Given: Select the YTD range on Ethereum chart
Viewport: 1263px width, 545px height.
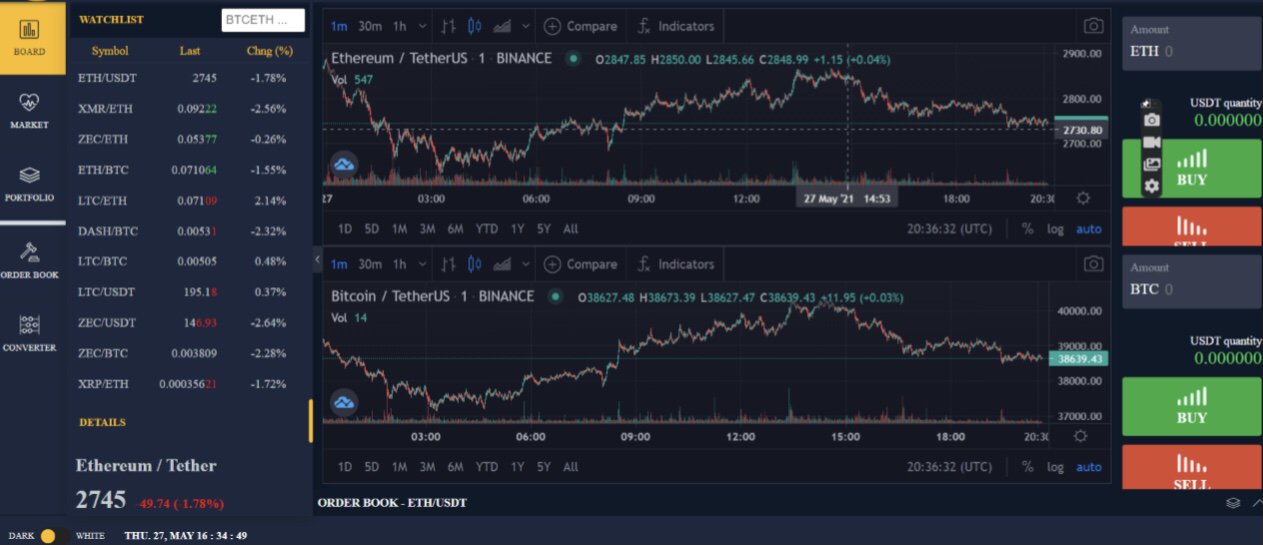Looking at the screenshot, I should 486,229.
